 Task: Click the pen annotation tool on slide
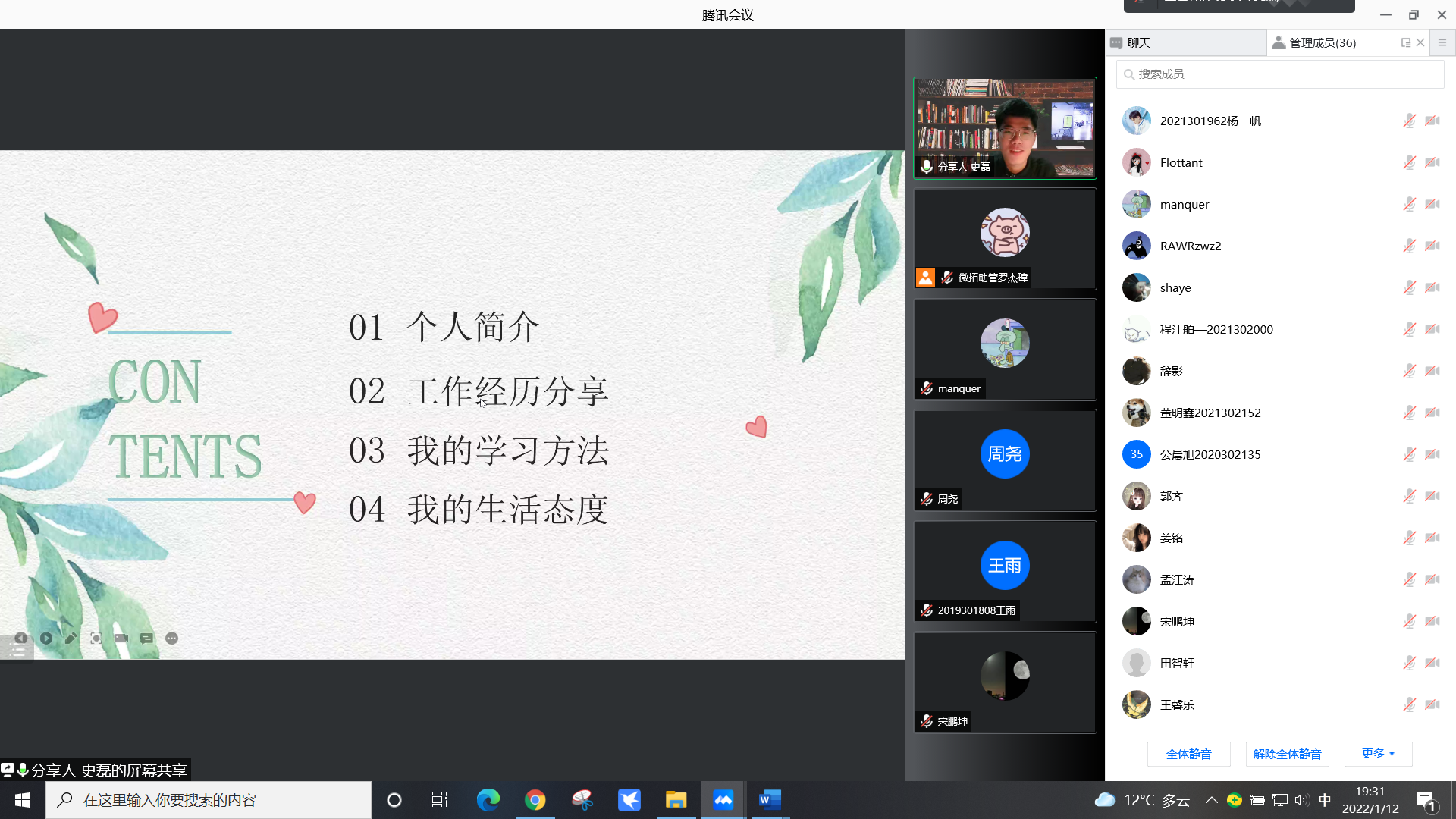71,639
